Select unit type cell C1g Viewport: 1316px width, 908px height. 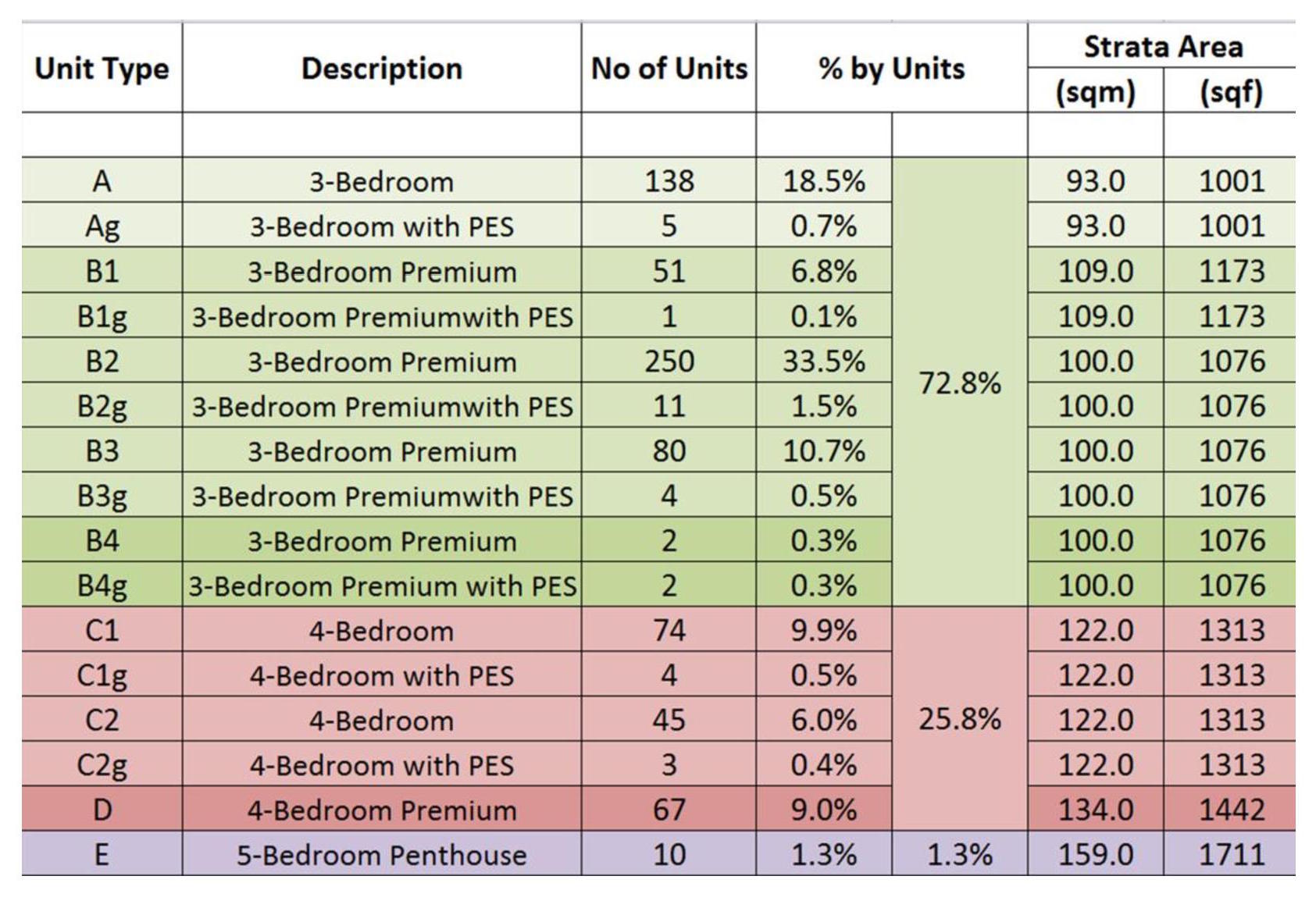point(102,675)
